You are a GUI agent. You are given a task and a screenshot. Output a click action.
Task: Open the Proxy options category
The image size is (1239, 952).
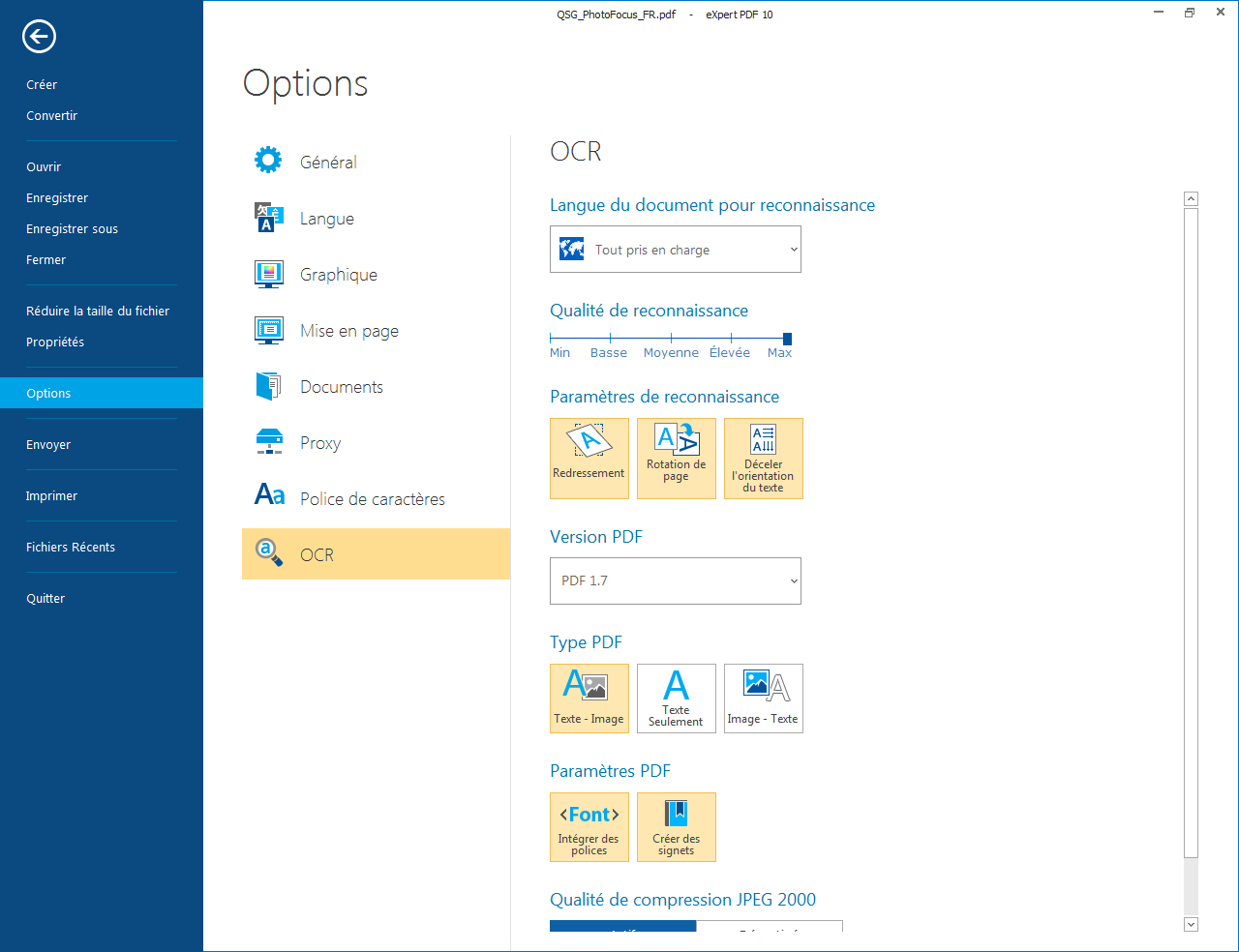(x=376, y=442)
